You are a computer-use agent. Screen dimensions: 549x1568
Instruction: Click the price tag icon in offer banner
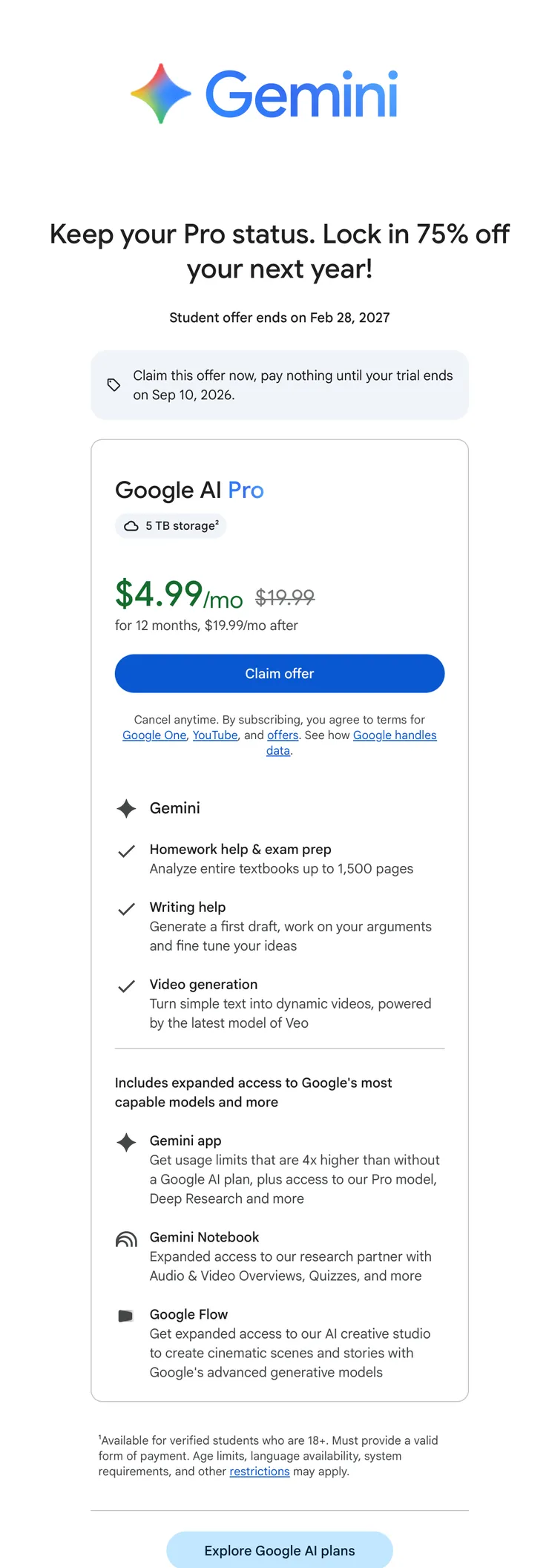tap(114, 384)
